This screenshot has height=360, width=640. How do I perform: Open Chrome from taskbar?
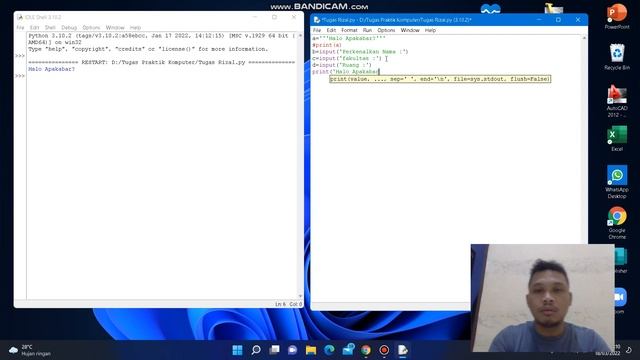click(366, 350)
